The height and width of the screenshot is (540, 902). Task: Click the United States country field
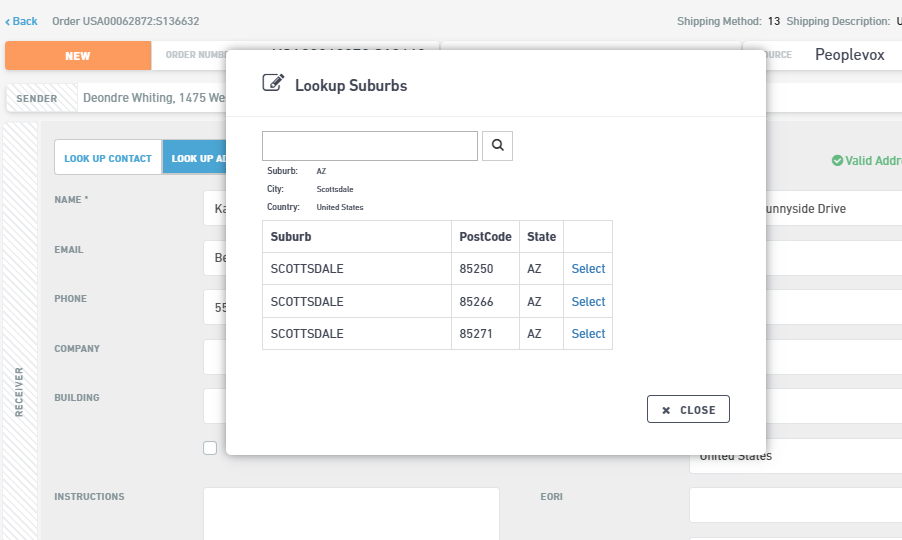click(x=795, y=457)
